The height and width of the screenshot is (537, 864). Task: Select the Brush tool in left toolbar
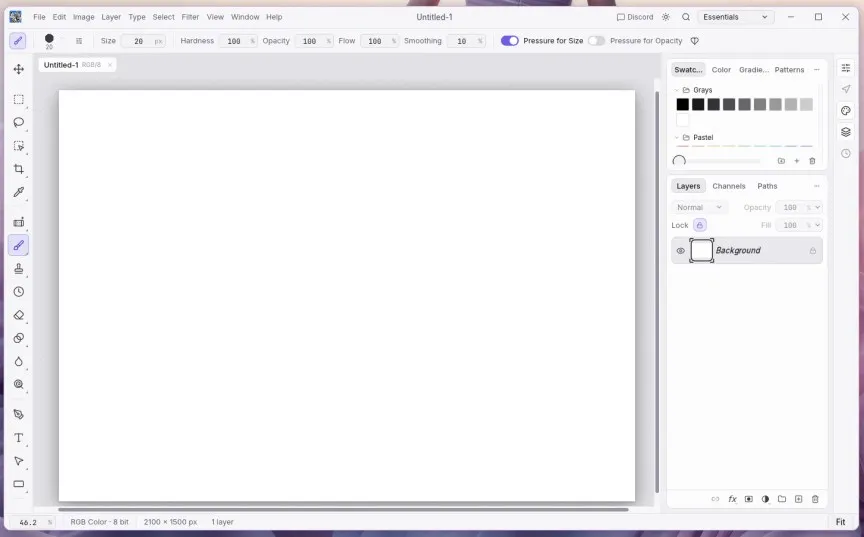pyautogui.click(x=19, y=245)
